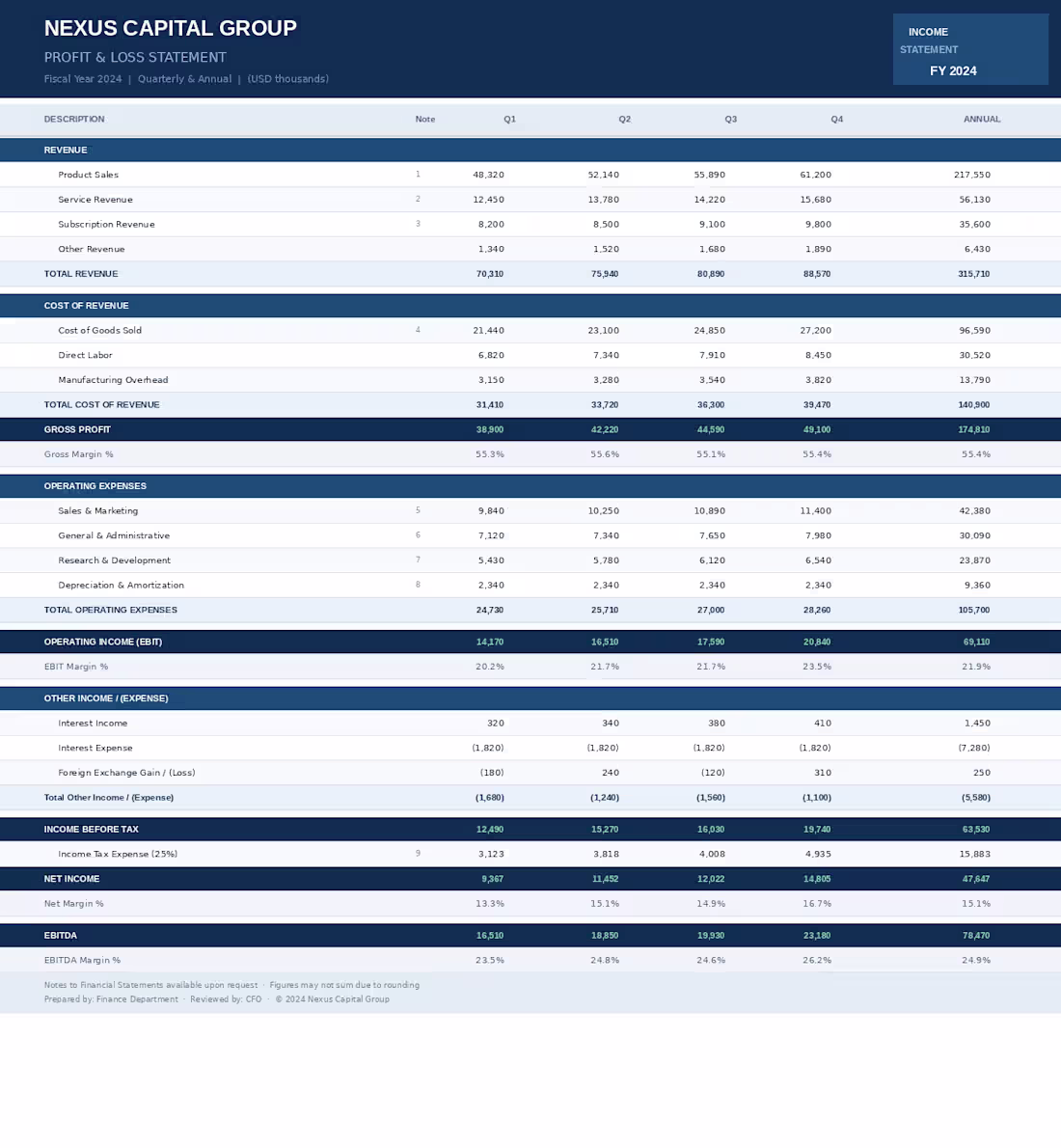Click the TOTAL REVENUE row label
Viewport: 1061px width, 1148px height.
[x=81, y=274]
